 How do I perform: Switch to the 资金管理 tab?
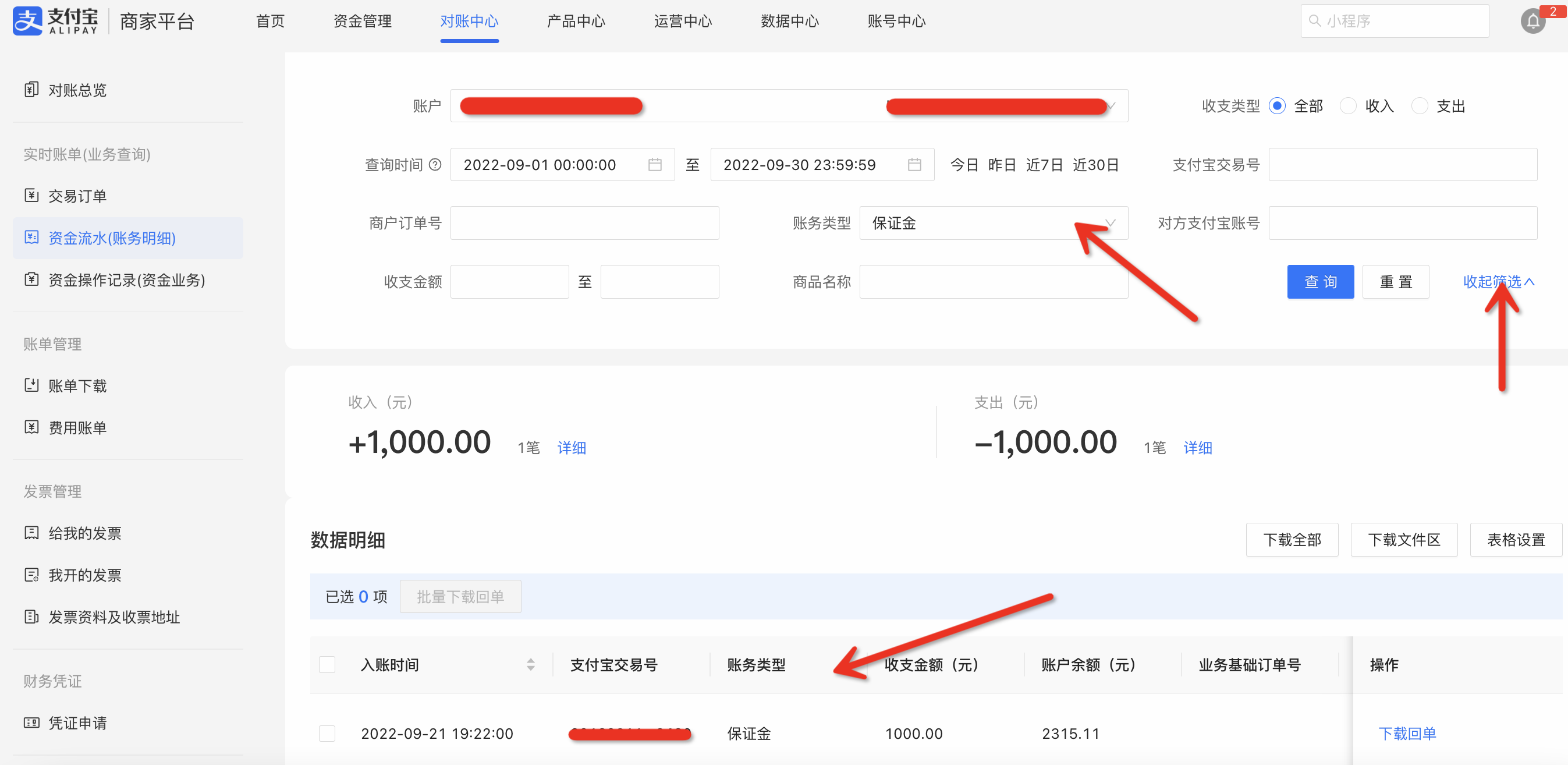362,22
